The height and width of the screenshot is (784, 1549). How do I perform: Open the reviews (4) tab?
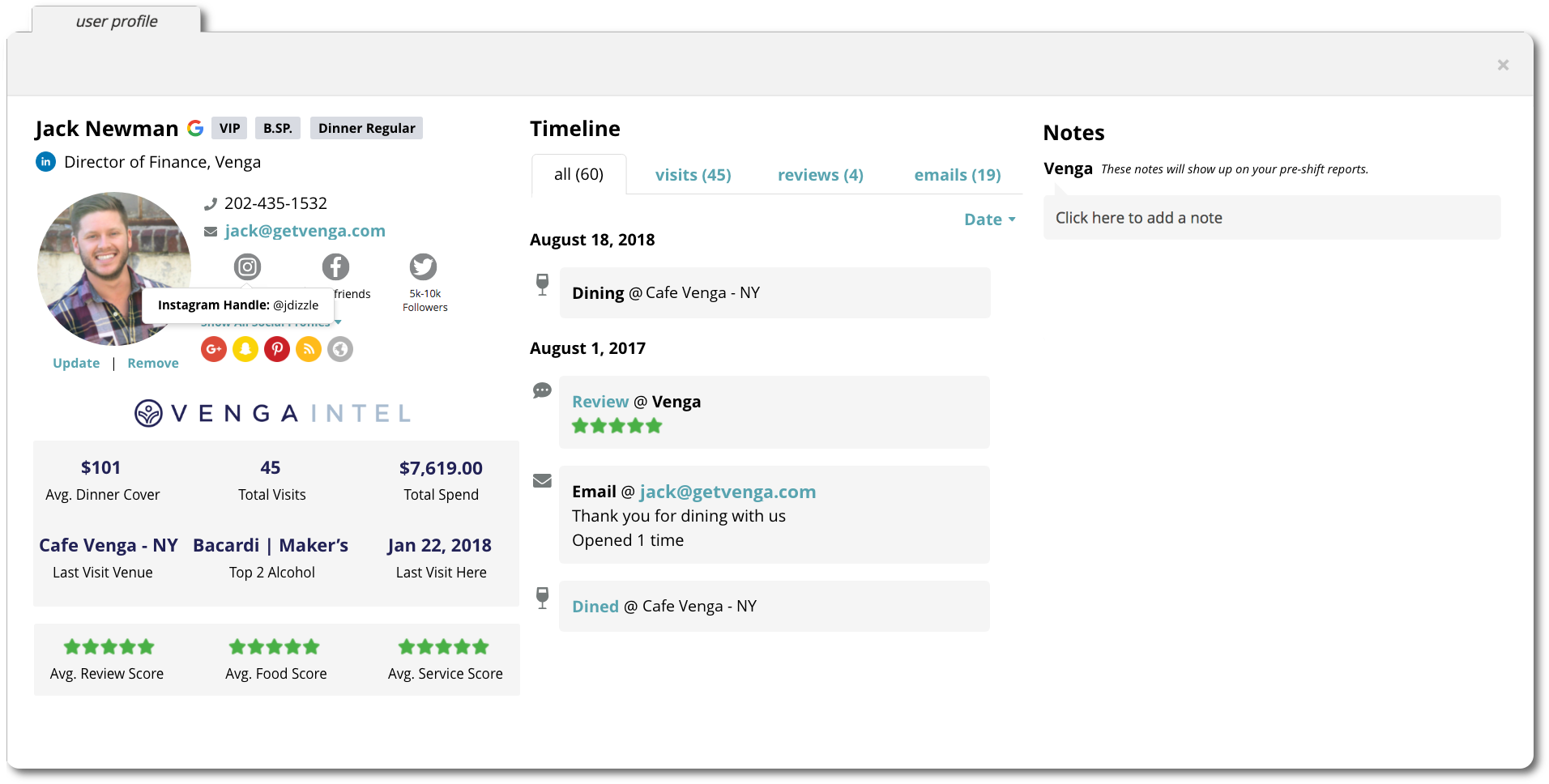pyautogui.click(x=820, y=175)
